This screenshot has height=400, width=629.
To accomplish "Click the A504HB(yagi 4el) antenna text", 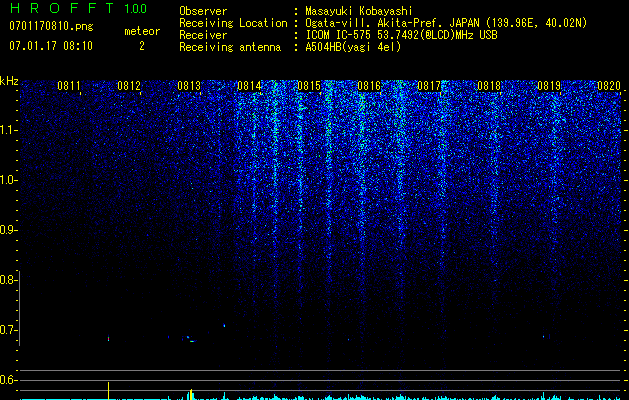I will [353, 47].
